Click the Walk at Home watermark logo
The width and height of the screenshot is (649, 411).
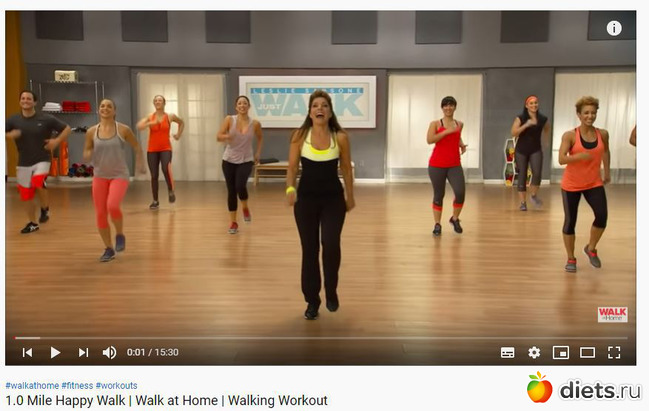(613, 315)
